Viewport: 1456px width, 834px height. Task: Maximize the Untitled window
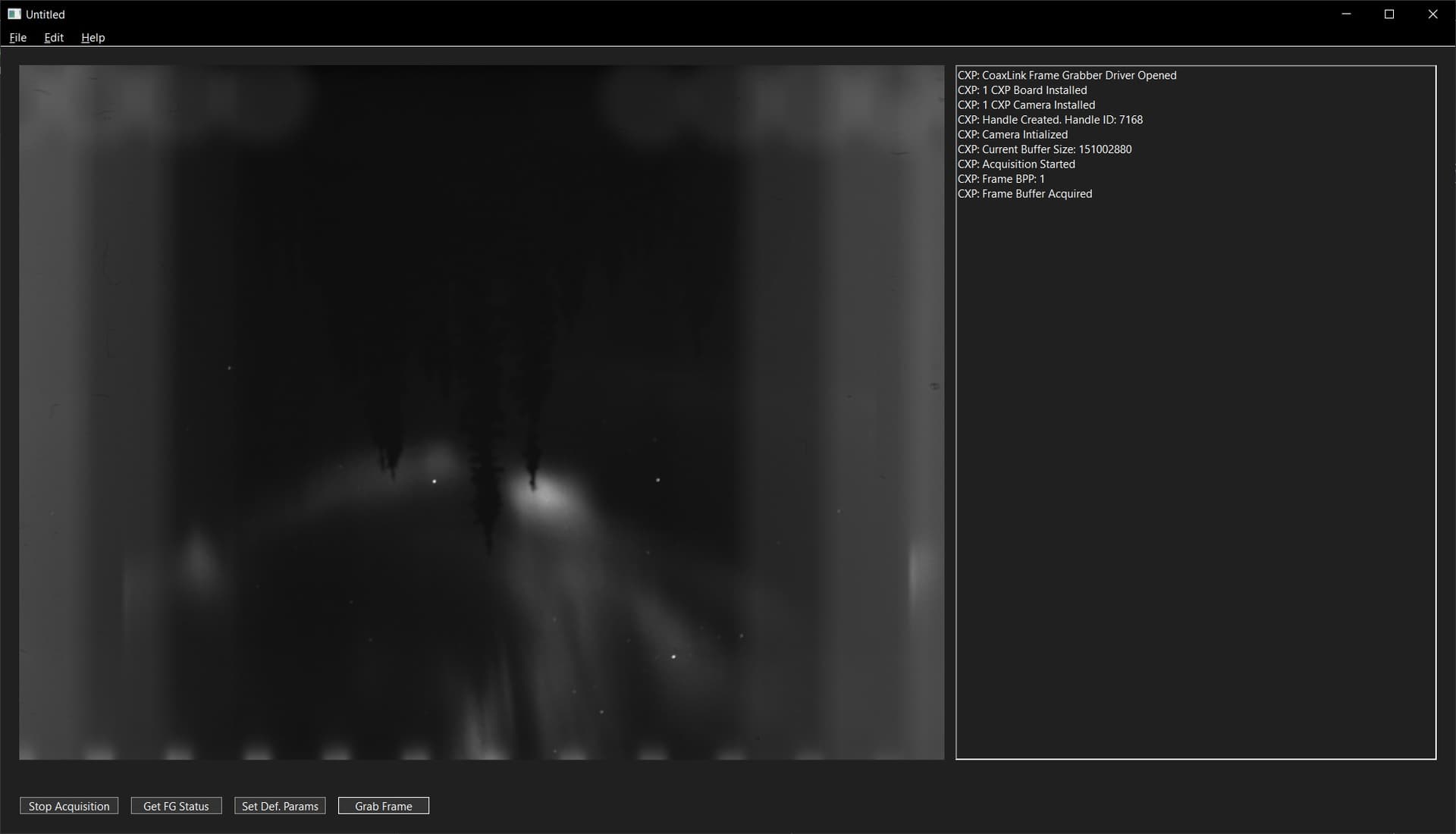[x=1389, y=14]
